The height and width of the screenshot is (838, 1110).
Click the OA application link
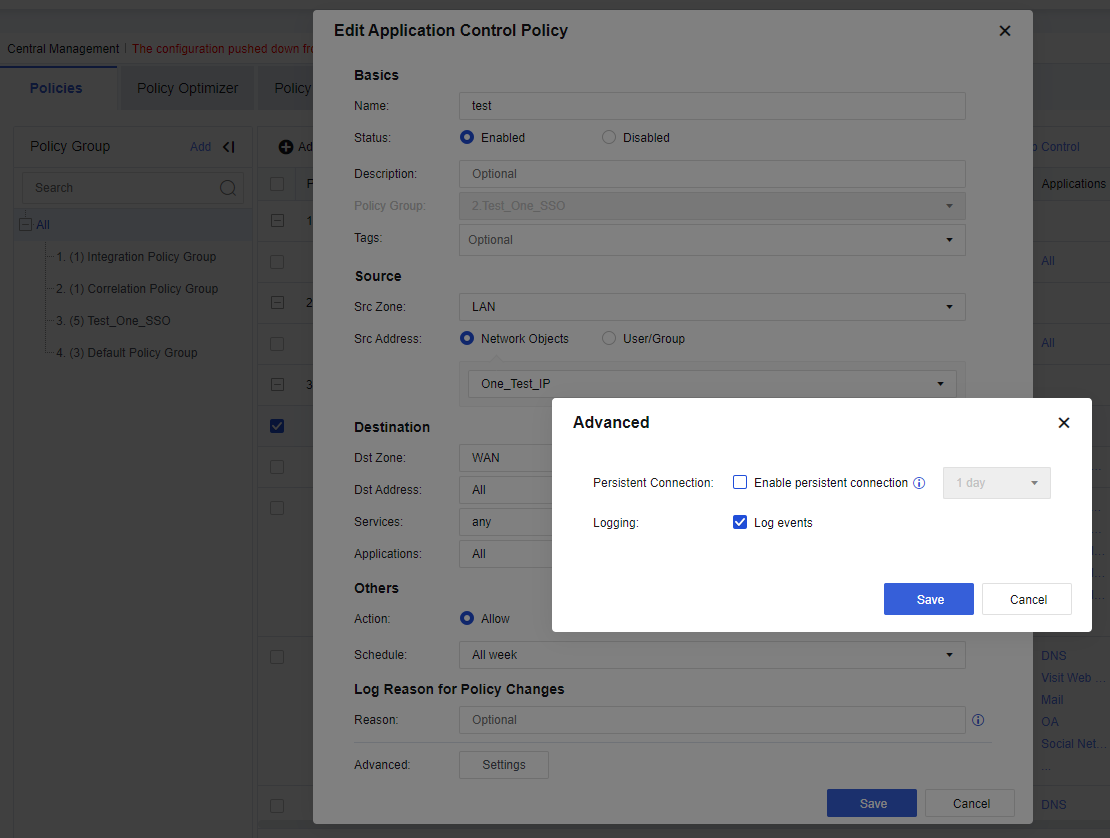[x=1049, y=722]
